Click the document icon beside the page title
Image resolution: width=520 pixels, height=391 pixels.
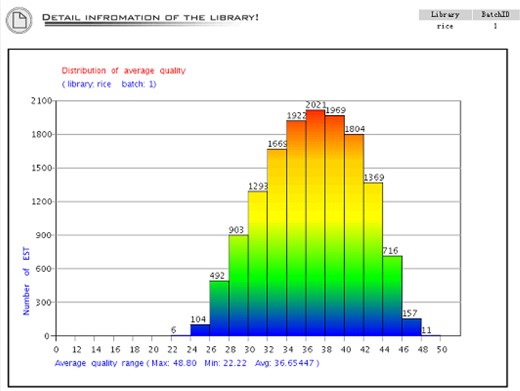pyautogui.click(x=19, y=20)
